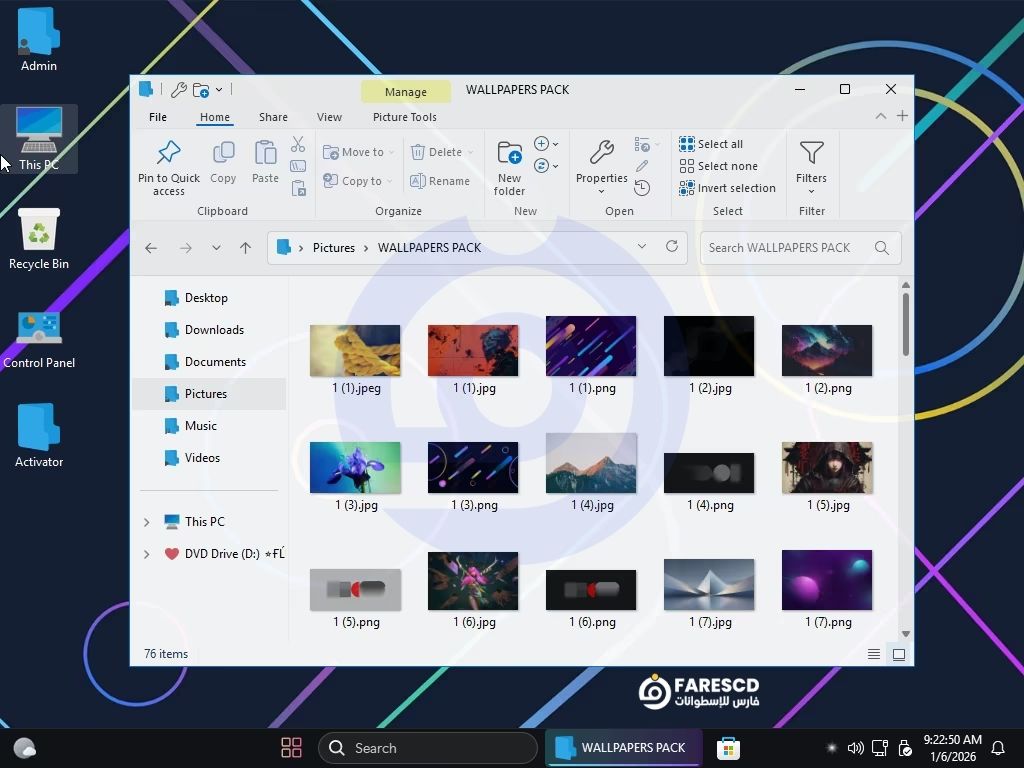Go up one folder level arrow
The width and height of the screenshot is (1024, 768).
(245, 248)
